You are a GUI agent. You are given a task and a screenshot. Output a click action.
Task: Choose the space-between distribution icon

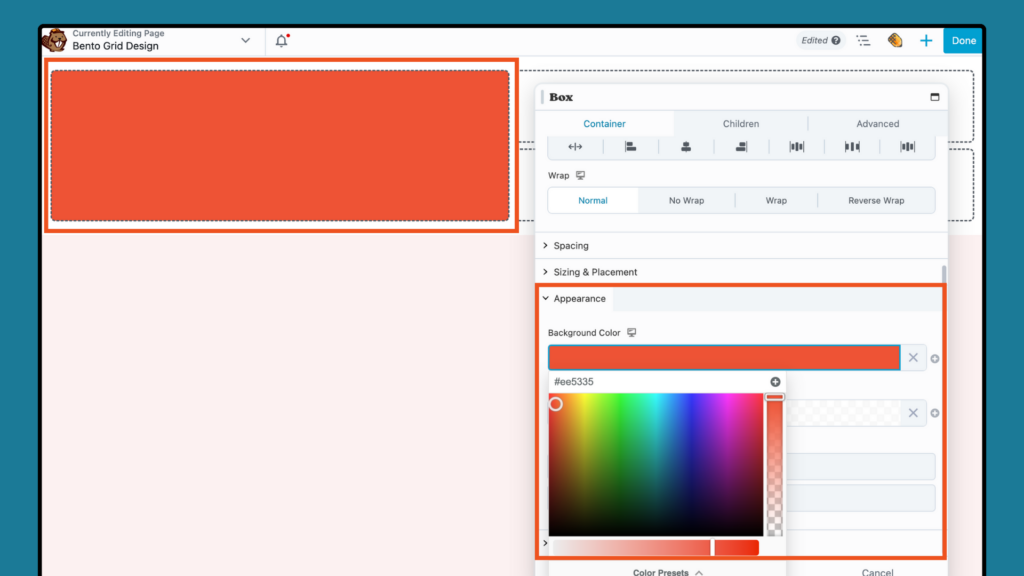pos(852,146)
